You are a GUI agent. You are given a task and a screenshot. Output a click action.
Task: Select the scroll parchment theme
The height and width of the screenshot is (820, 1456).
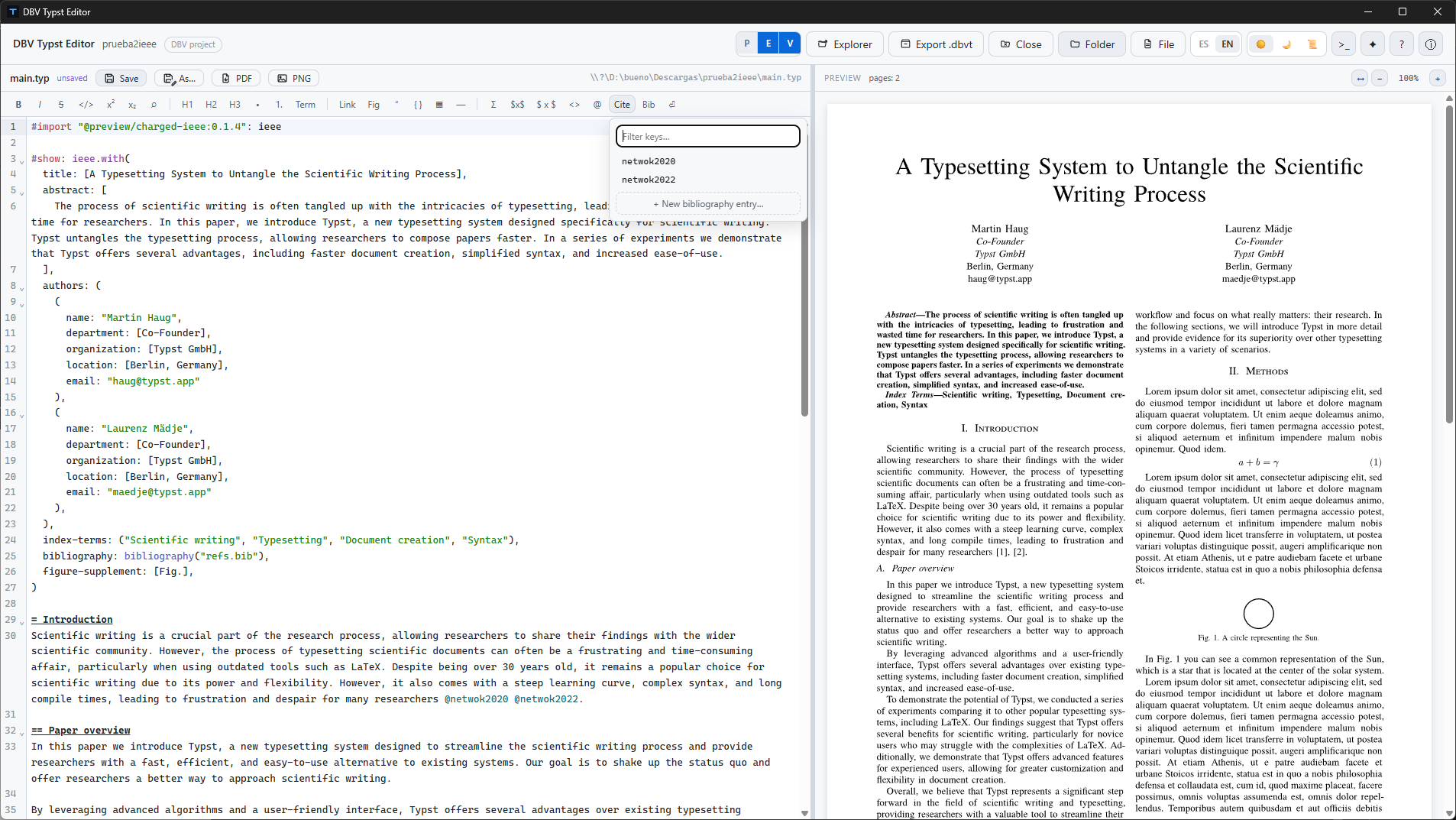click(1312, 44)
